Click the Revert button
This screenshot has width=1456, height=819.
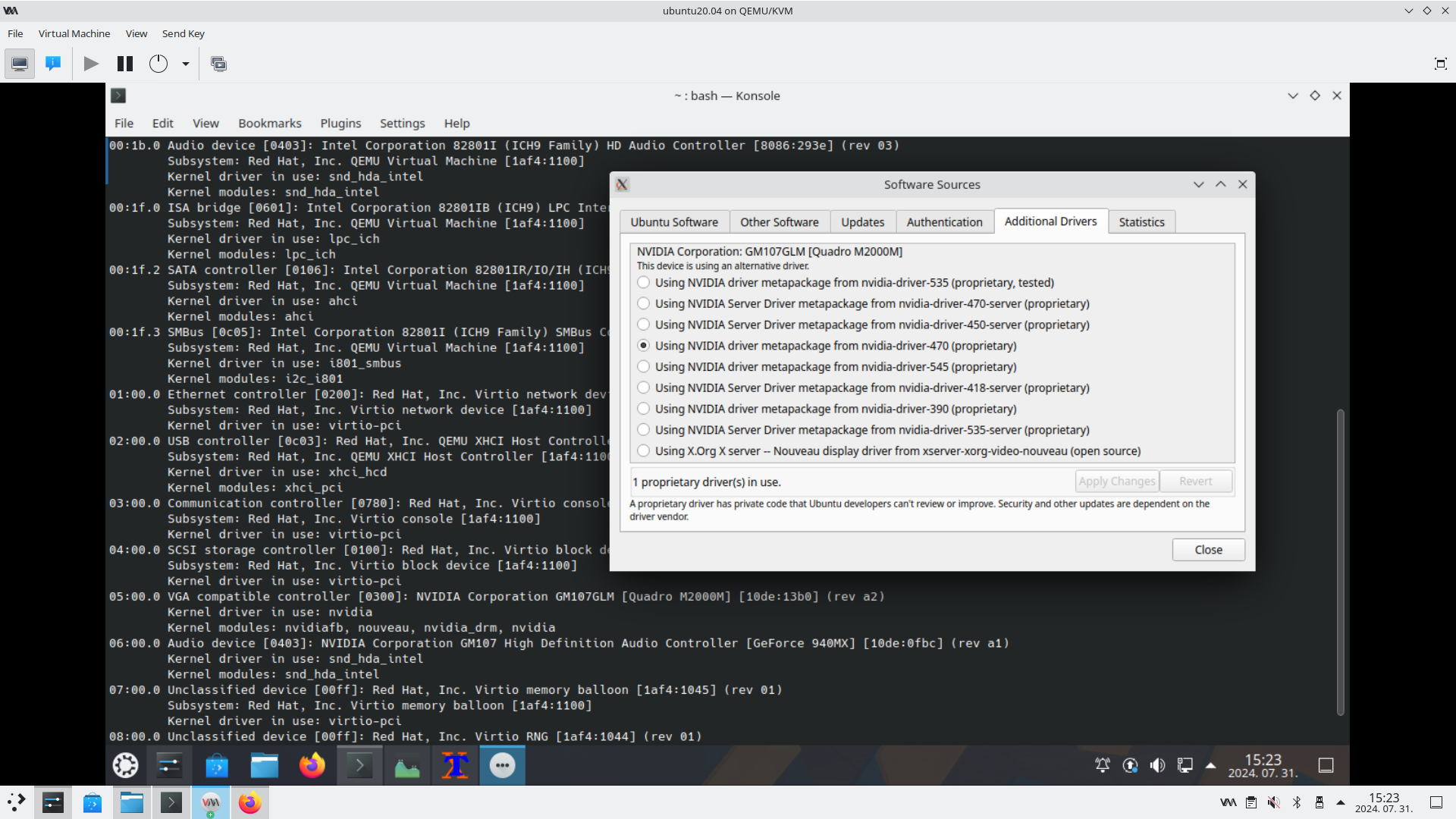tap(1196, 482)
